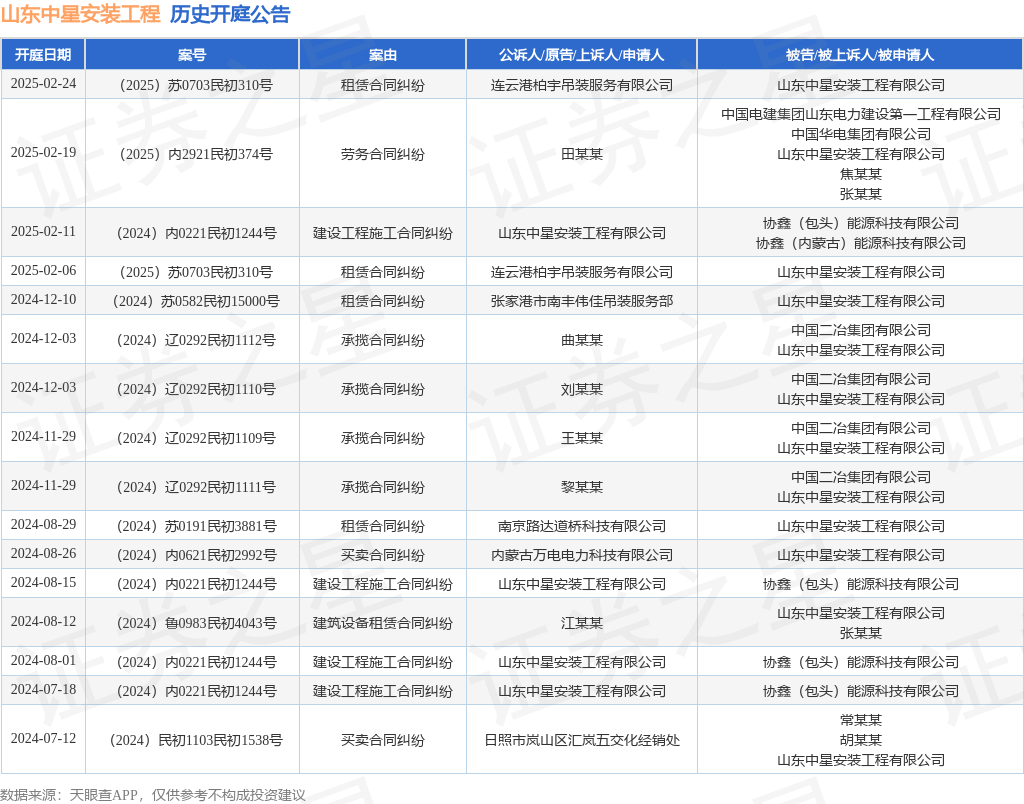Click plaintiff 曲某某

(x=581, y=340)
